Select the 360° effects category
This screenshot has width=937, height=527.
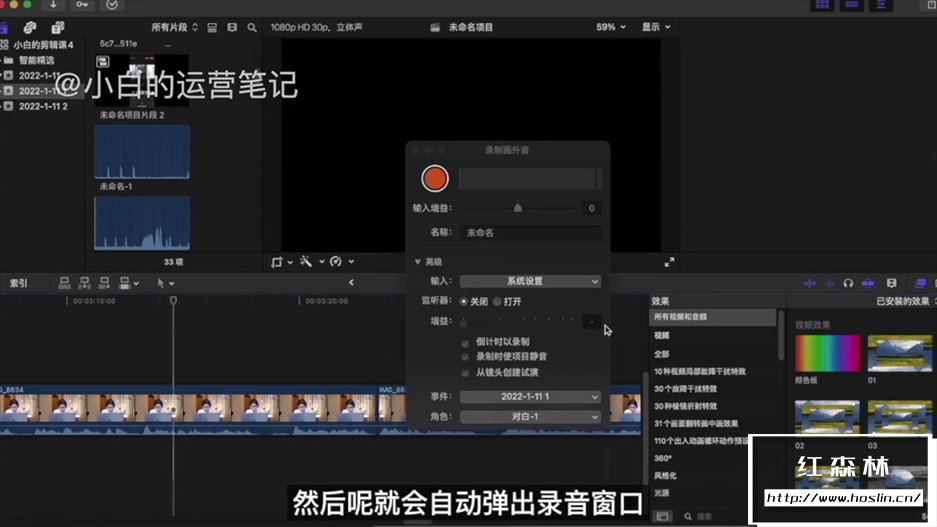(663, 458)
